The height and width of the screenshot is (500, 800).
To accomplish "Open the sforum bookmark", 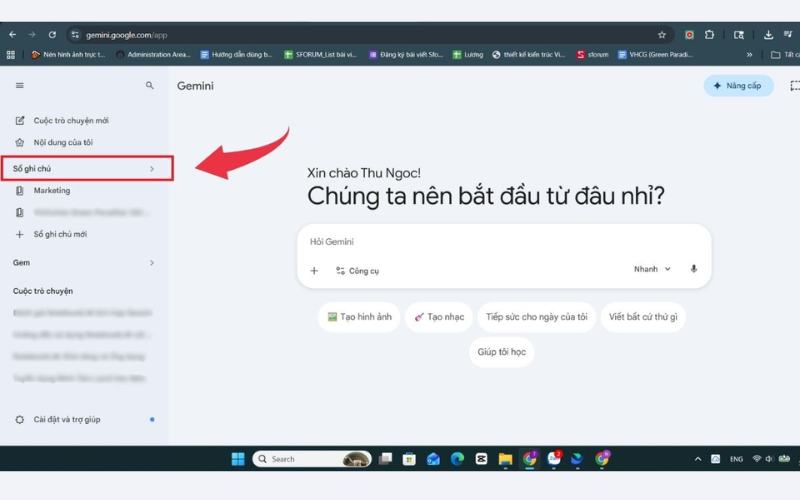I will tap(592, 55).
